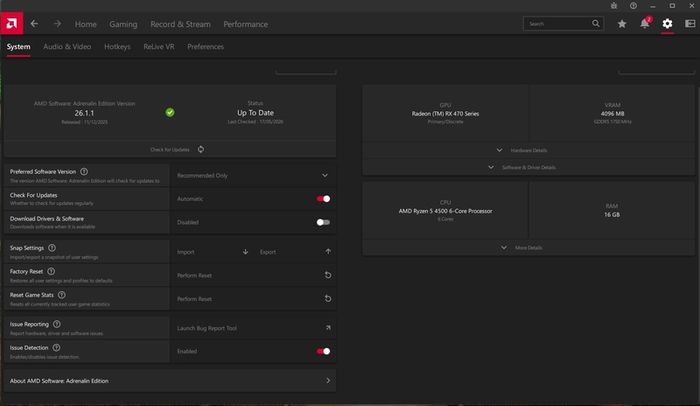Click the Check for Updates refresh icon
This screenshot has height=406, width=700.
[201, 149]
